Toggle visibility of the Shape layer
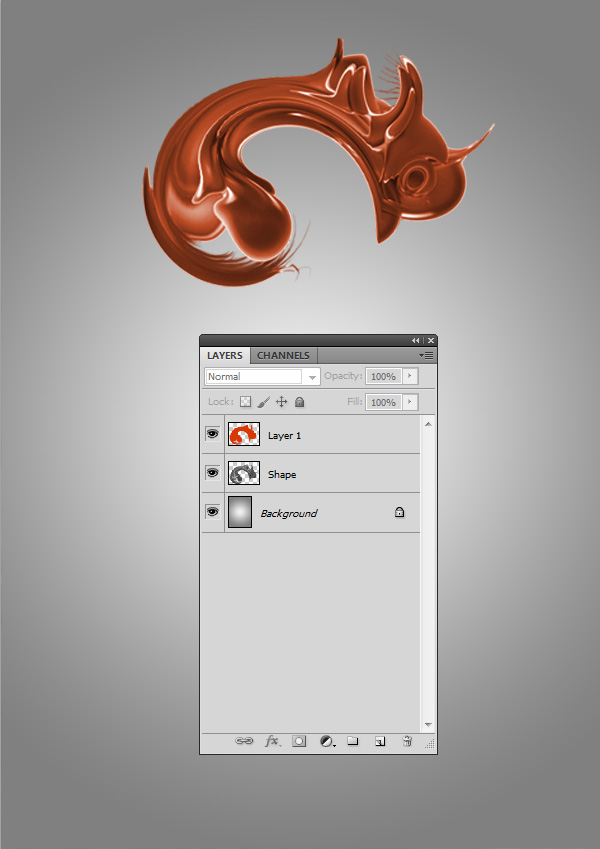600x849 pixels. tap(212, 473)
